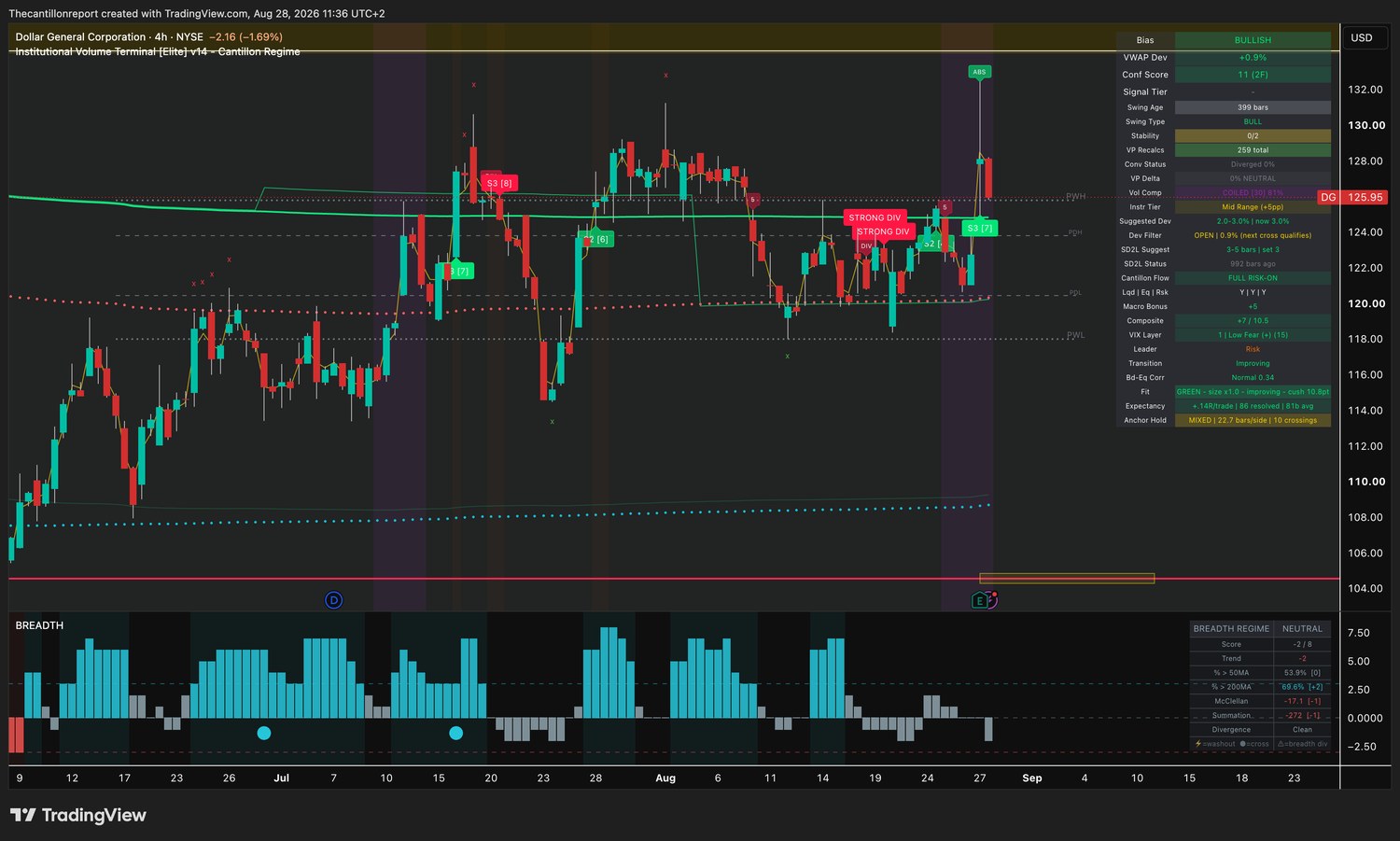Viewport: 1400px width, 841px height.
Task: Click the +7 / 10.5 Composite value
Action: coord(1253,321)
